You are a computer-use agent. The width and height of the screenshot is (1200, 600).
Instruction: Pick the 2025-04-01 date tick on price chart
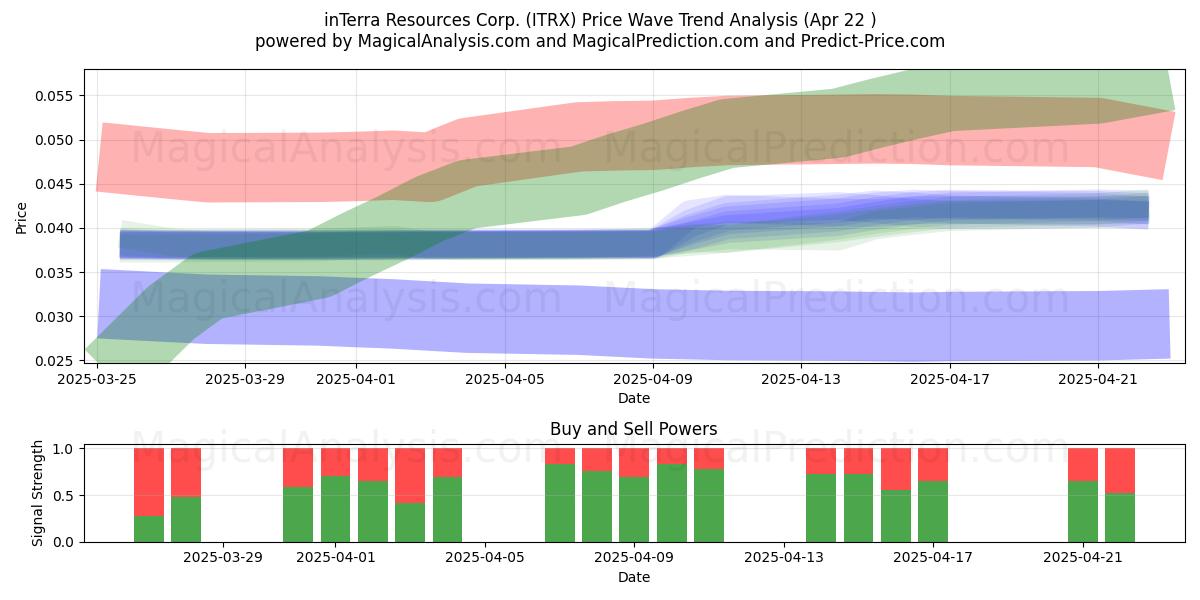[357, 379]
